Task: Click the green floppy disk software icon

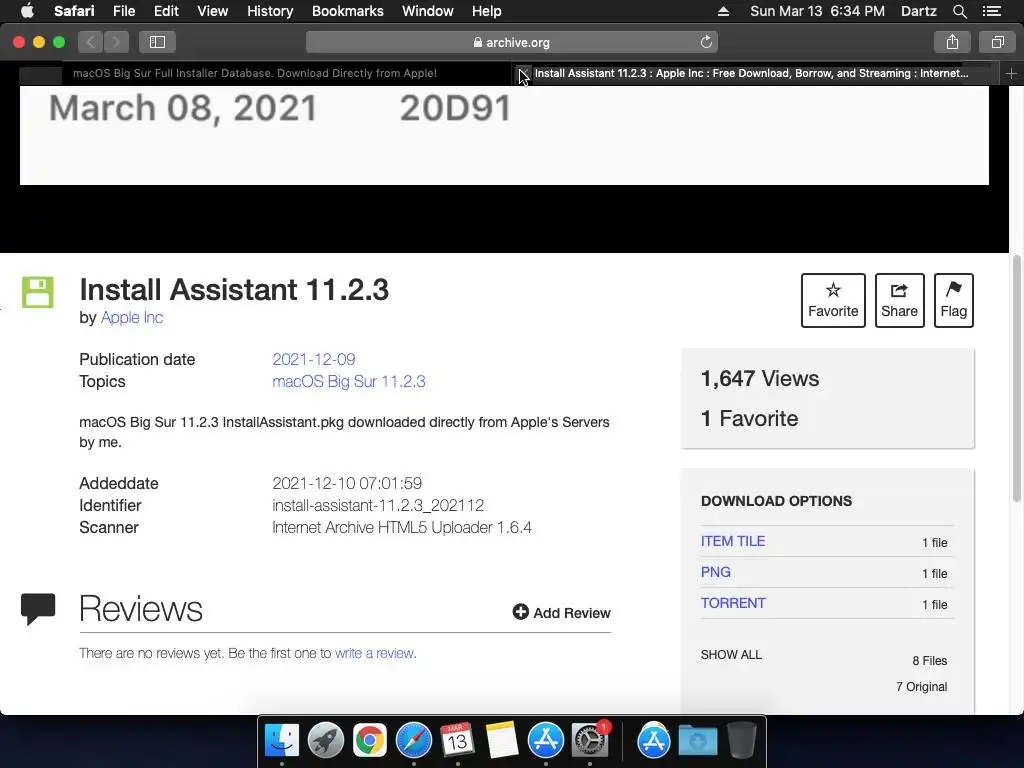Action: (38, 292)
